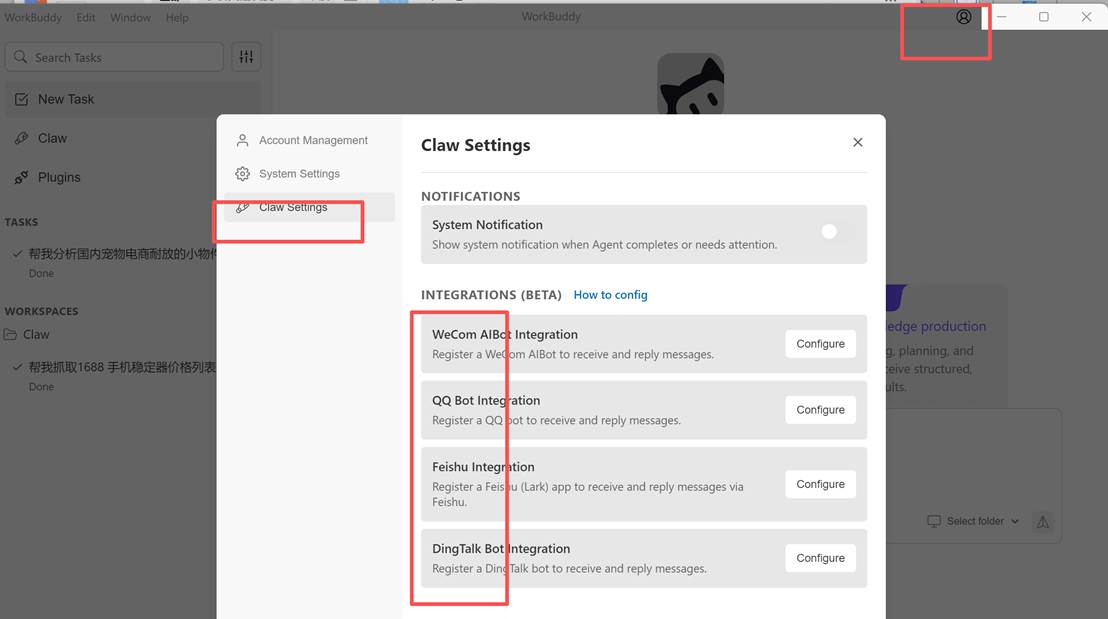1108x619 pixels.
Task: Click the INTEGRATIONS (BETA) heading
Action: coord(491,295)
